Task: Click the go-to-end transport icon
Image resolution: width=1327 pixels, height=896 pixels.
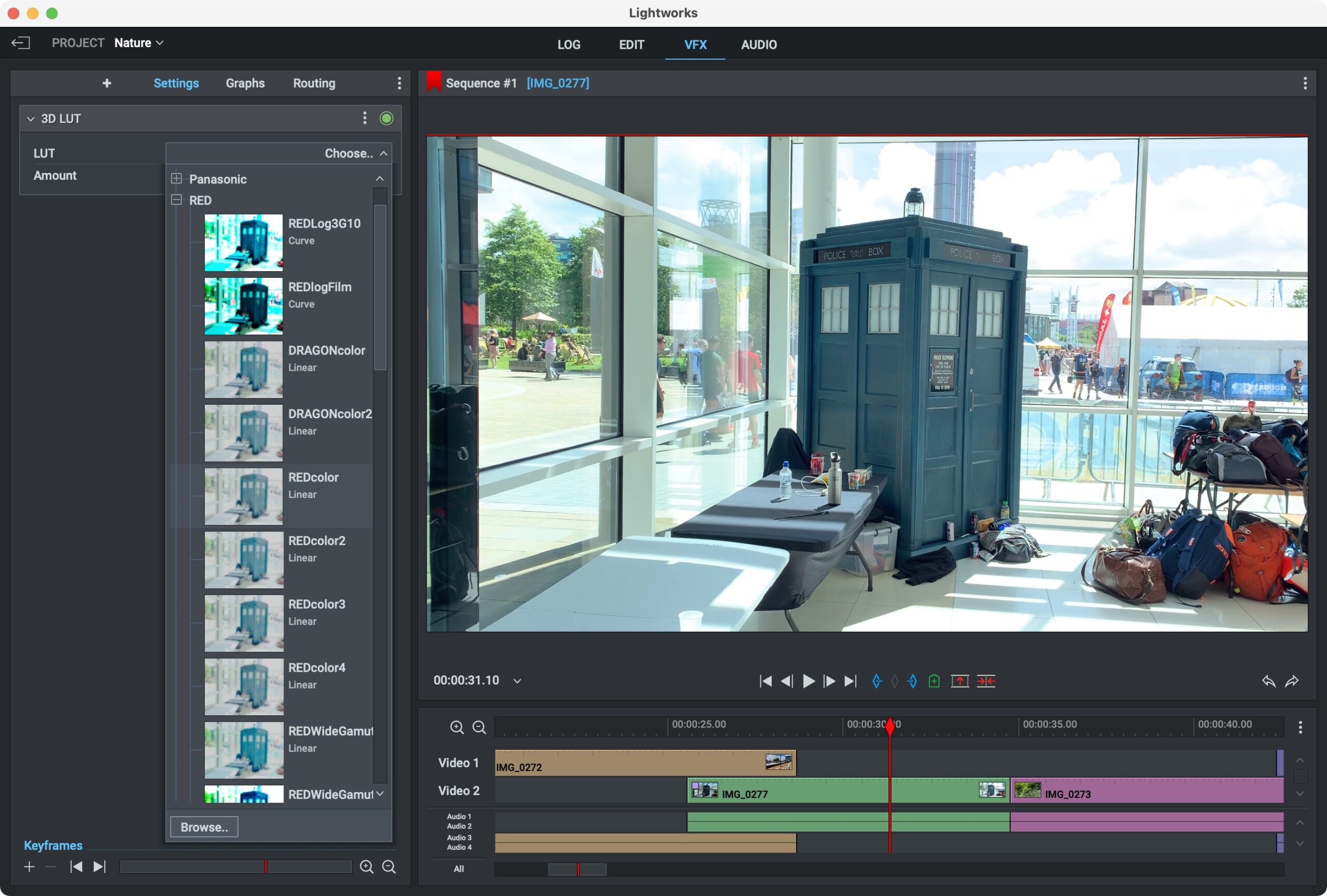Action: click(852, 680)
